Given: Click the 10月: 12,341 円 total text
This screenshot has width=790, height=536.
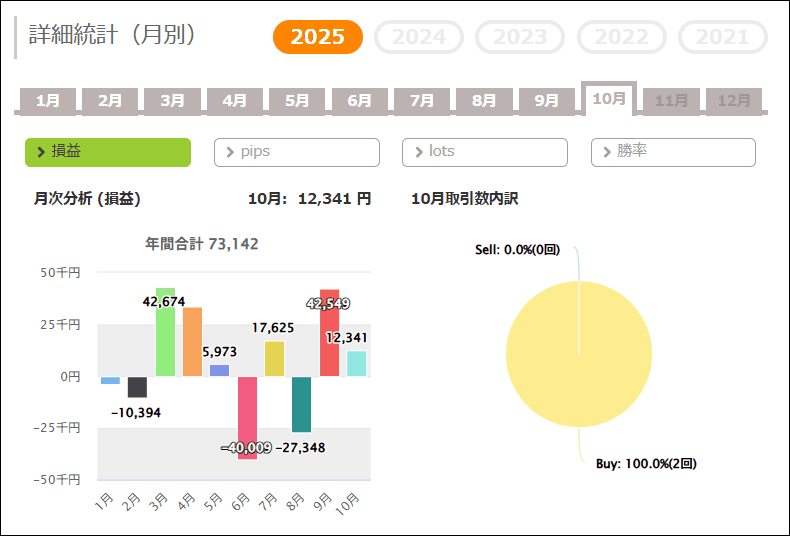Looking at the screenshot, I should point(309,198).
